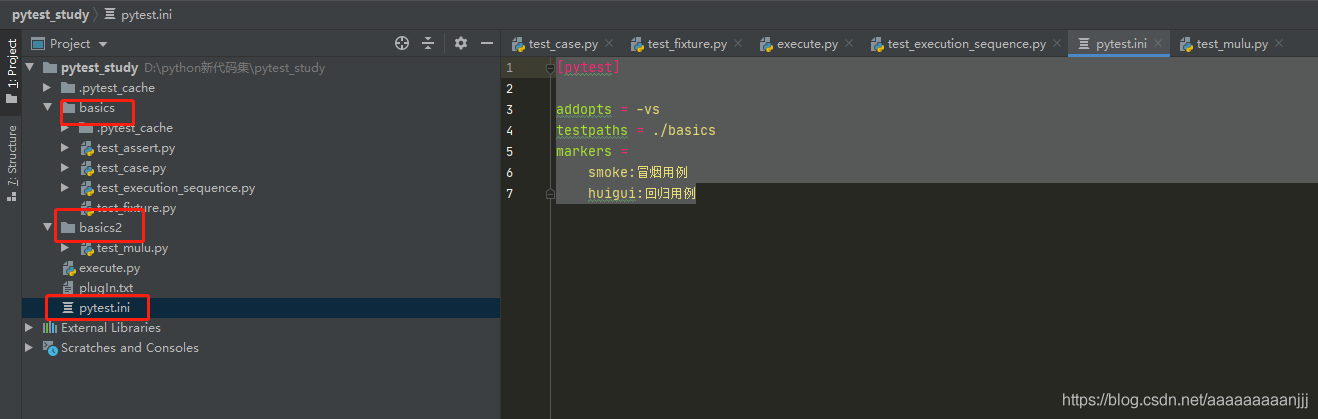Click line 3 in the editor gutter
This screenshot has height=419, width=1318.
click(510, 109)
